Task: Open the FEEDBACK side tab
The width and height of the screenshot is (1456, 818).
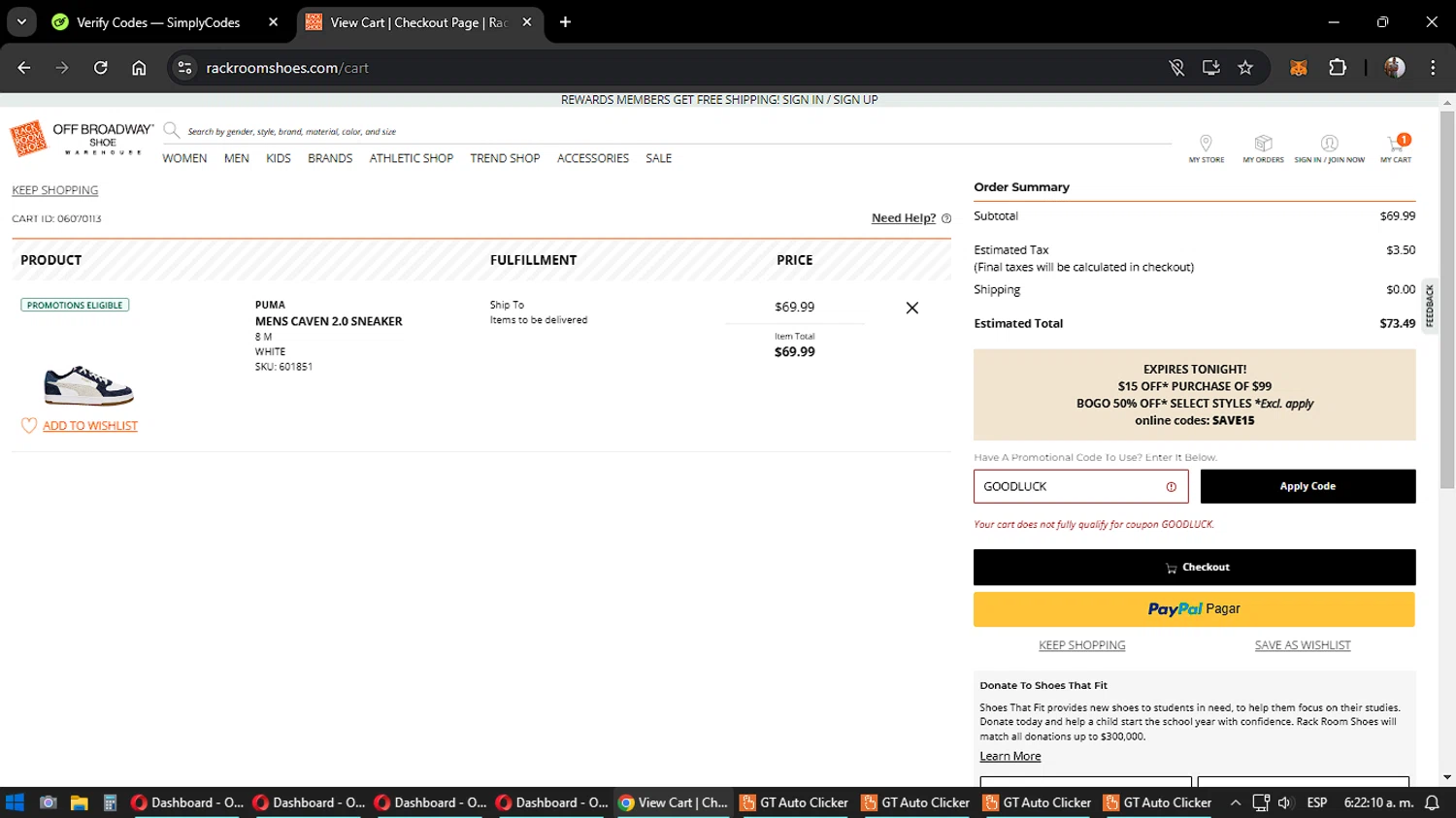Action: [1429, 306]
